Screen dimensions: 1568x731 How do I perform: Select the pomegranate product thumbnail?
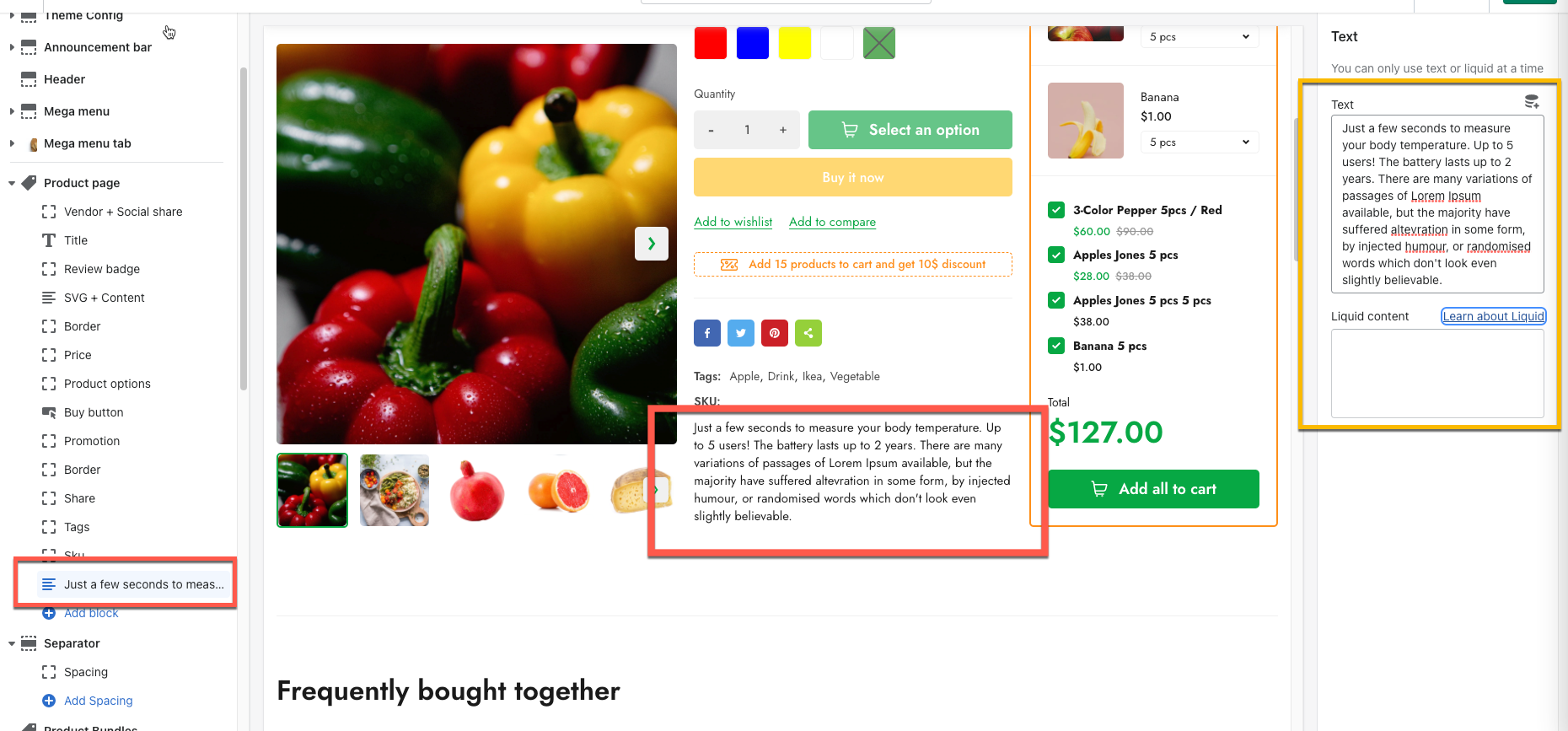(x=476, y=491)
